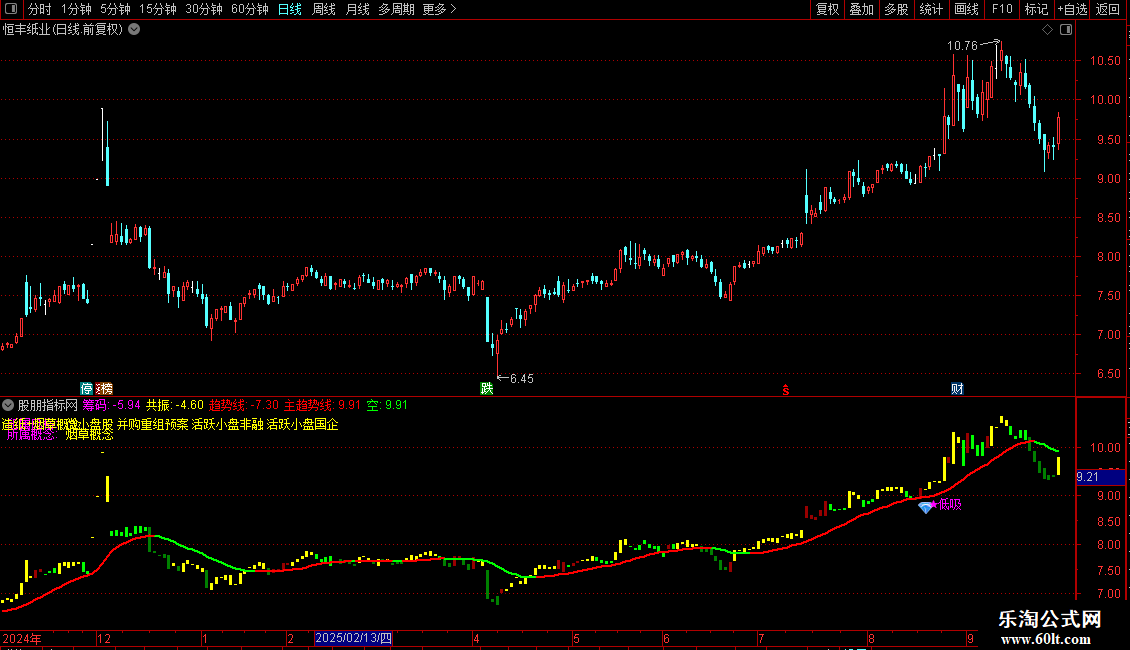Open the 恒丰纸业 title dropdown arrow
Screen dimensions: 1130x650
134,30
